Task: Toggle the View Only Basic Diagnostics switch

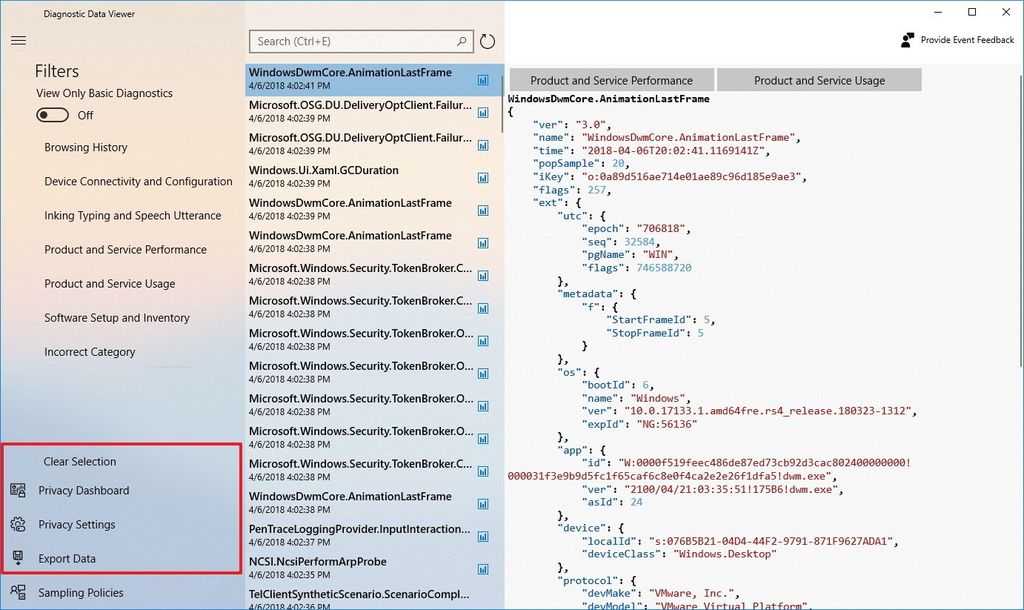Action: (x=52, y=115)
